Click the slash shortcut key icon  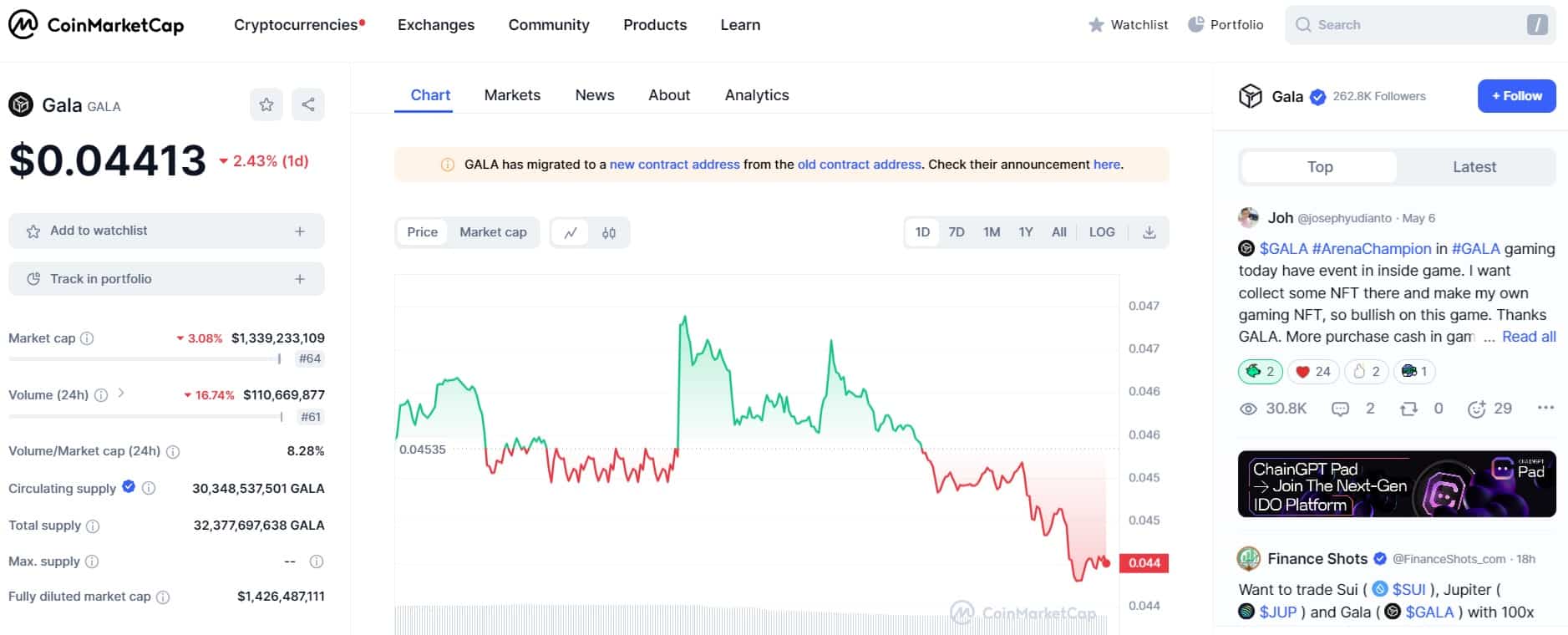coord(1537,25)
